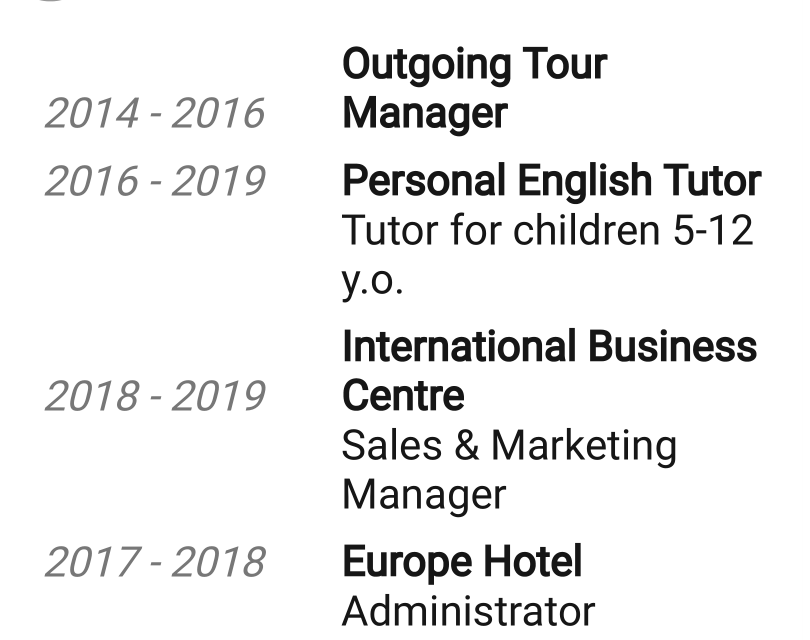This screenshot has height=640, width=810.
Task: Click the "Sales & Marketing Manager" role text
Action: pyautogui.click(x=509, y=469)
